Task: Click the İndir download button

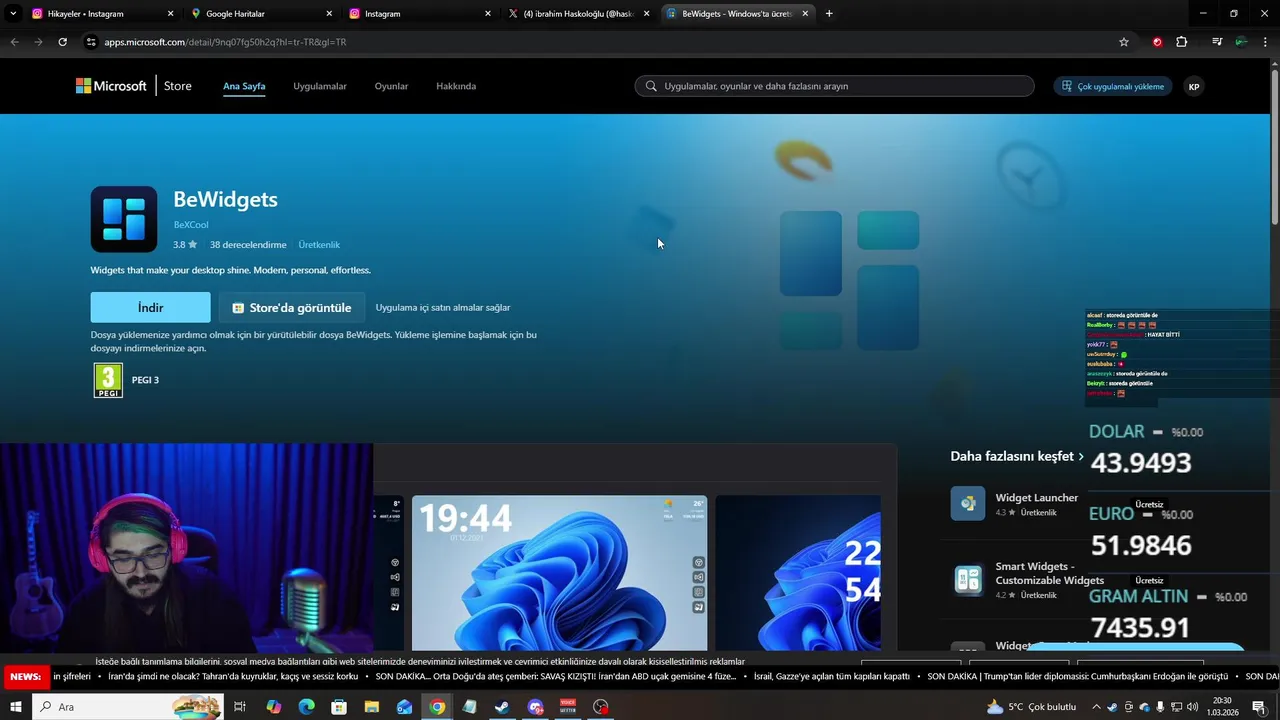Action: tap(150, 308)
